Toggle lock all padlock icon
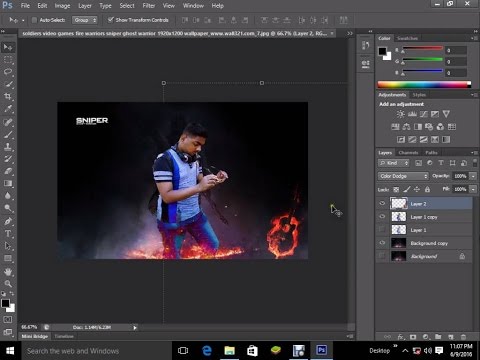Image resolution: width=480 pixels, height=360 pixels. pyautogui.click(x=427, y=189)
